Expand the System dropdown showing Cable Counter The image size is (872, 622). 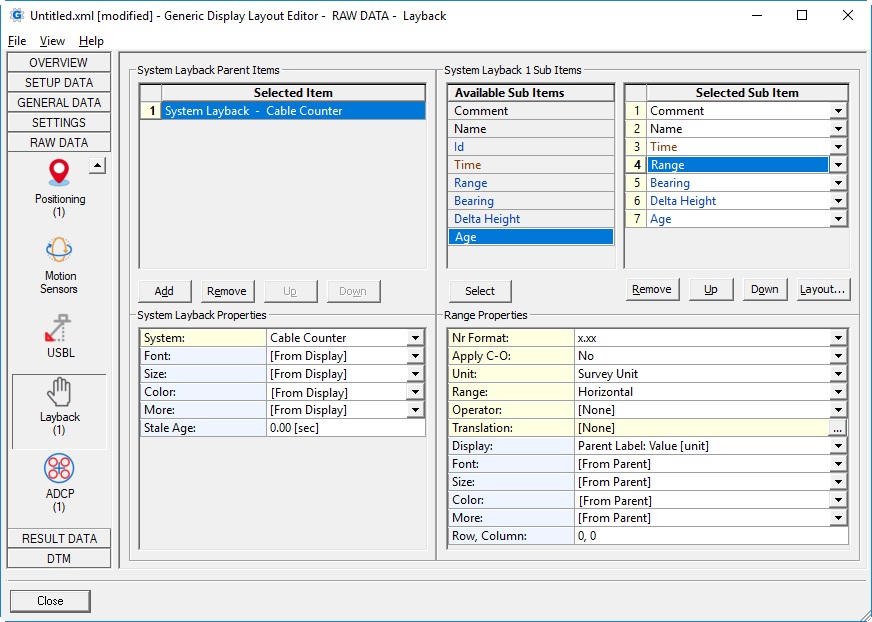click(x=415, y=338)
